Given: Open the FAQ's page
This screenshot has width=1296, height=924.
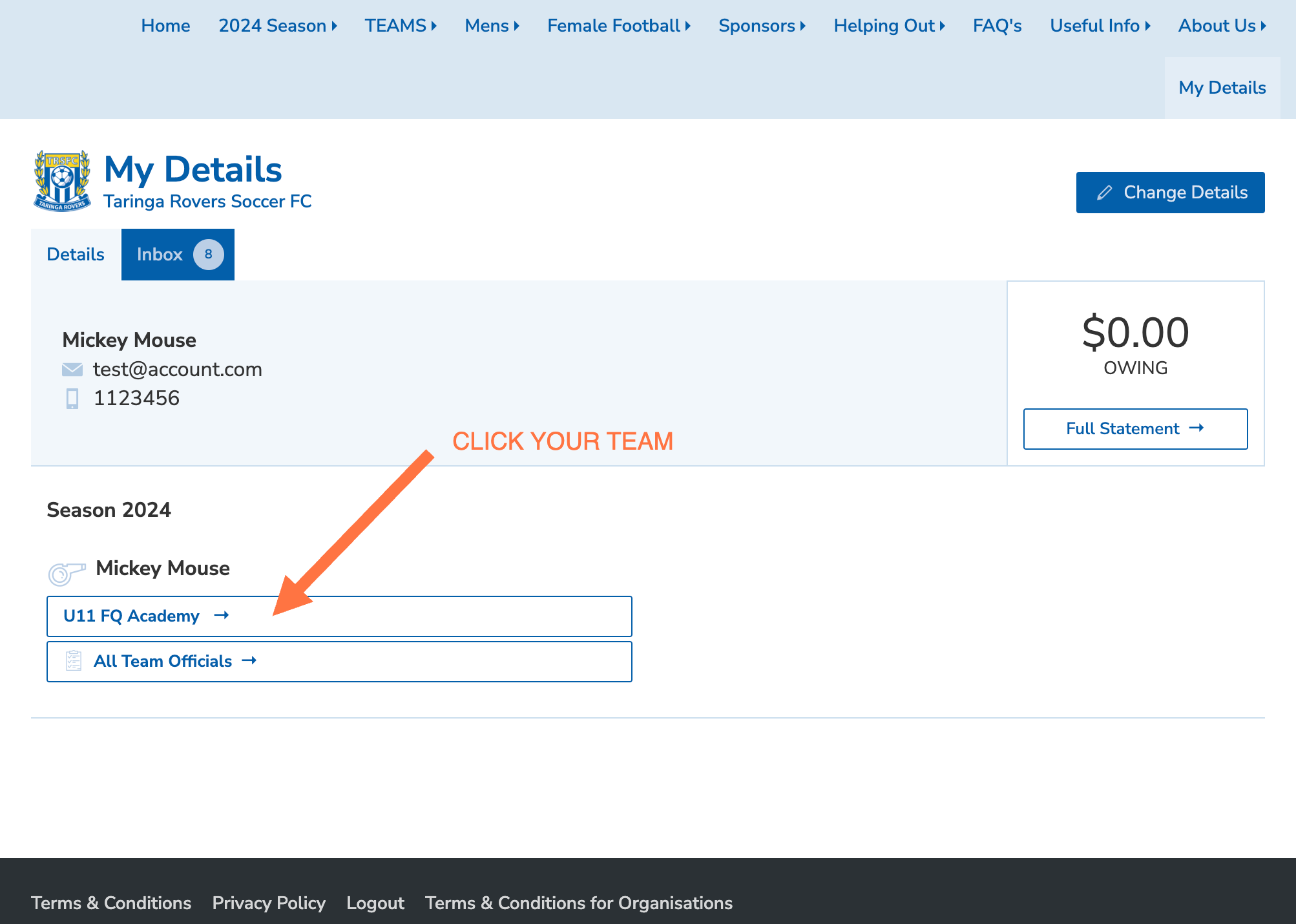Looking at the screenshot, I should point(998,26).
